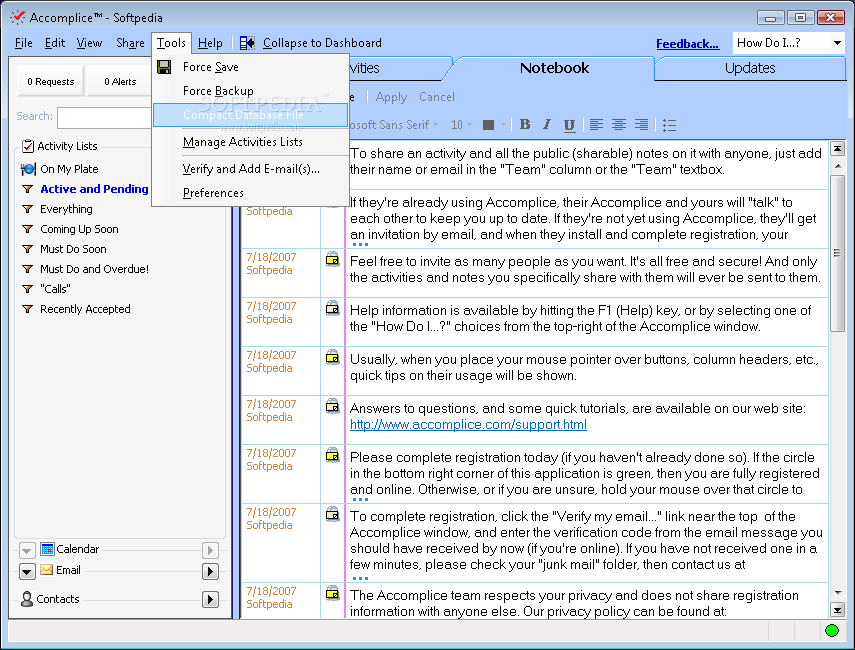Switch to the Updates tab
Viewport: 855px width, 650px height.
point(750,68)
